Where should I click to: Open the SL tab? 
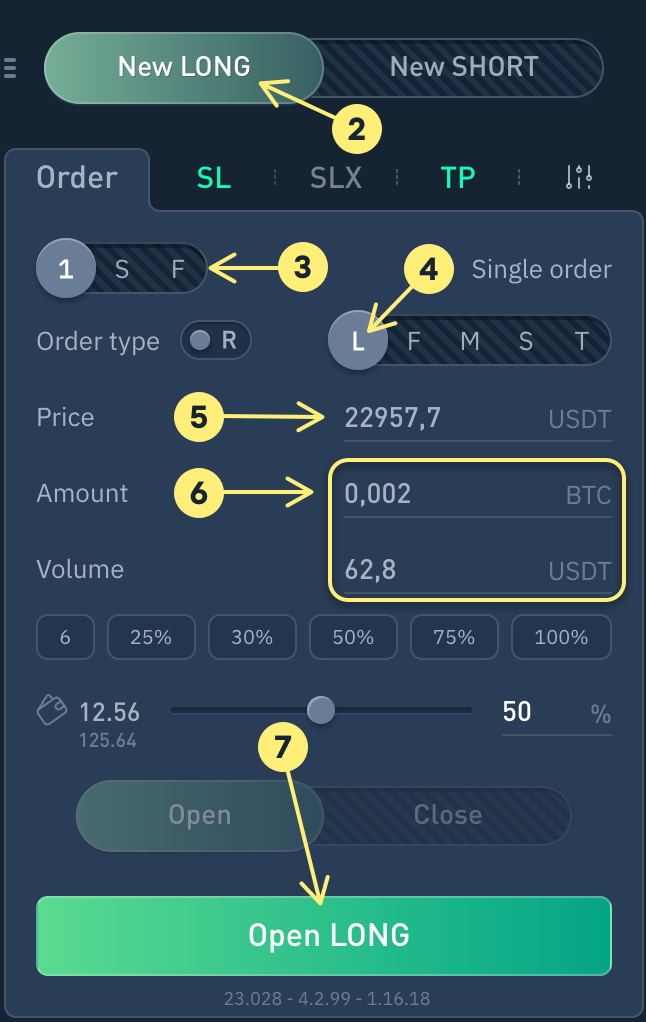(214, 178)
